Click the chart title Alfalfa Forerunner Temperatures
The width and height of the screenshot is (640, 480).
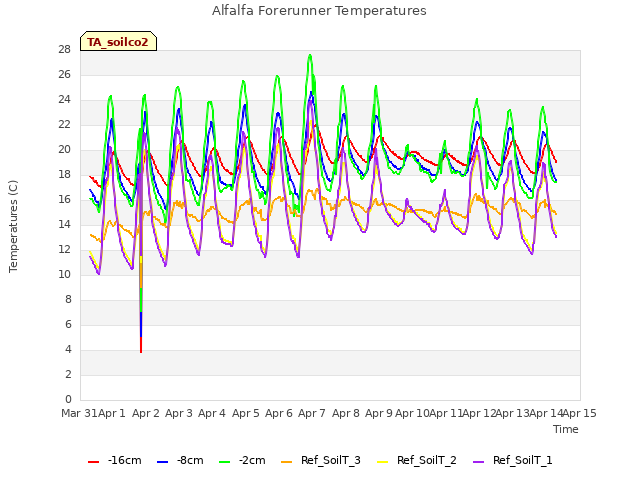click(x=319, y=11)
